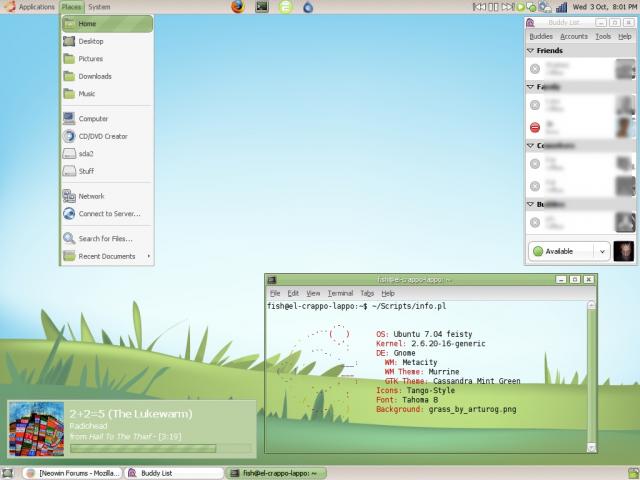Open the sda2 drive

(x=107, y=154)
